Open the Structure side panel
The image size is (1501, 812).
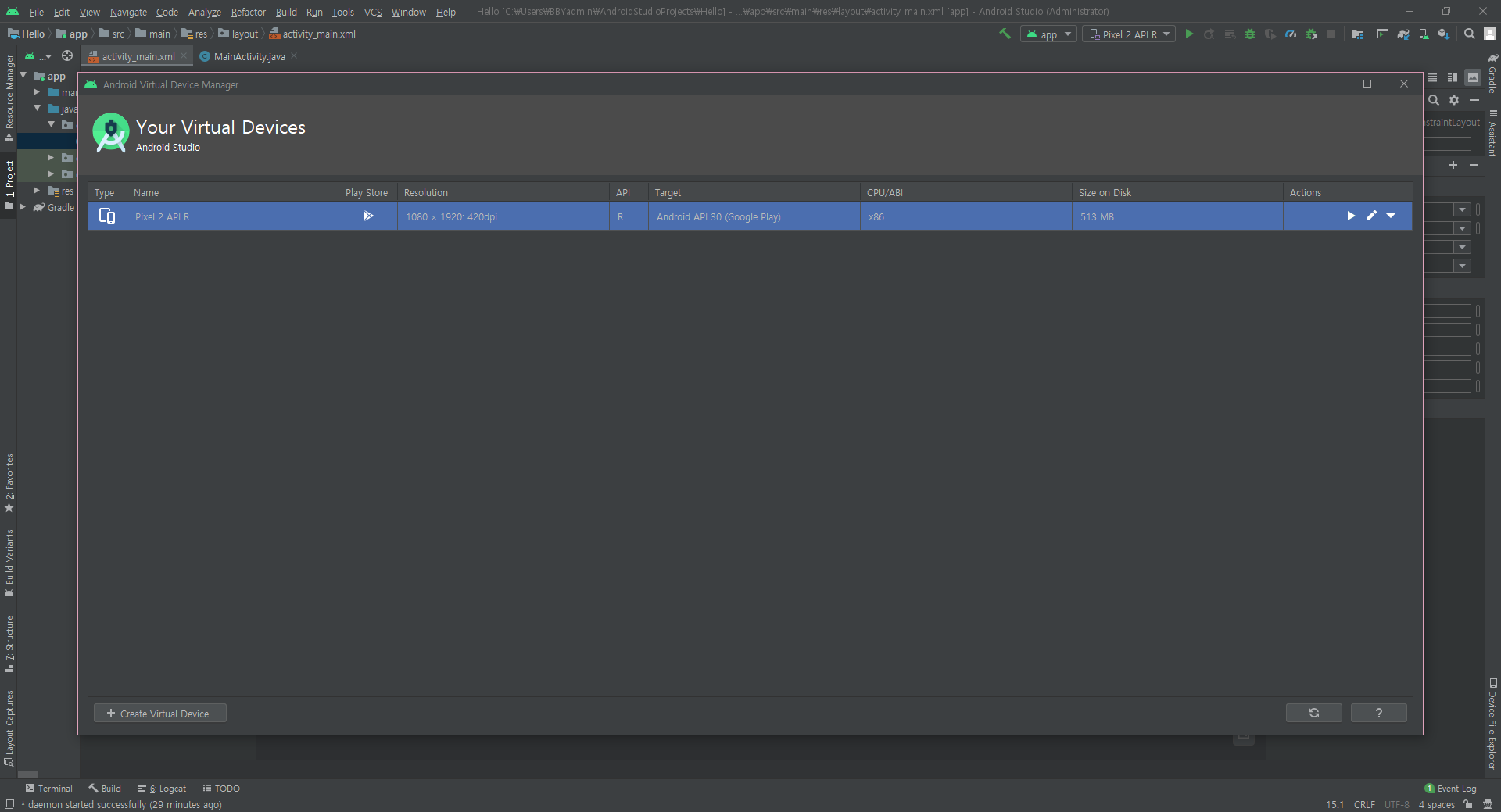tap(9, 644)
